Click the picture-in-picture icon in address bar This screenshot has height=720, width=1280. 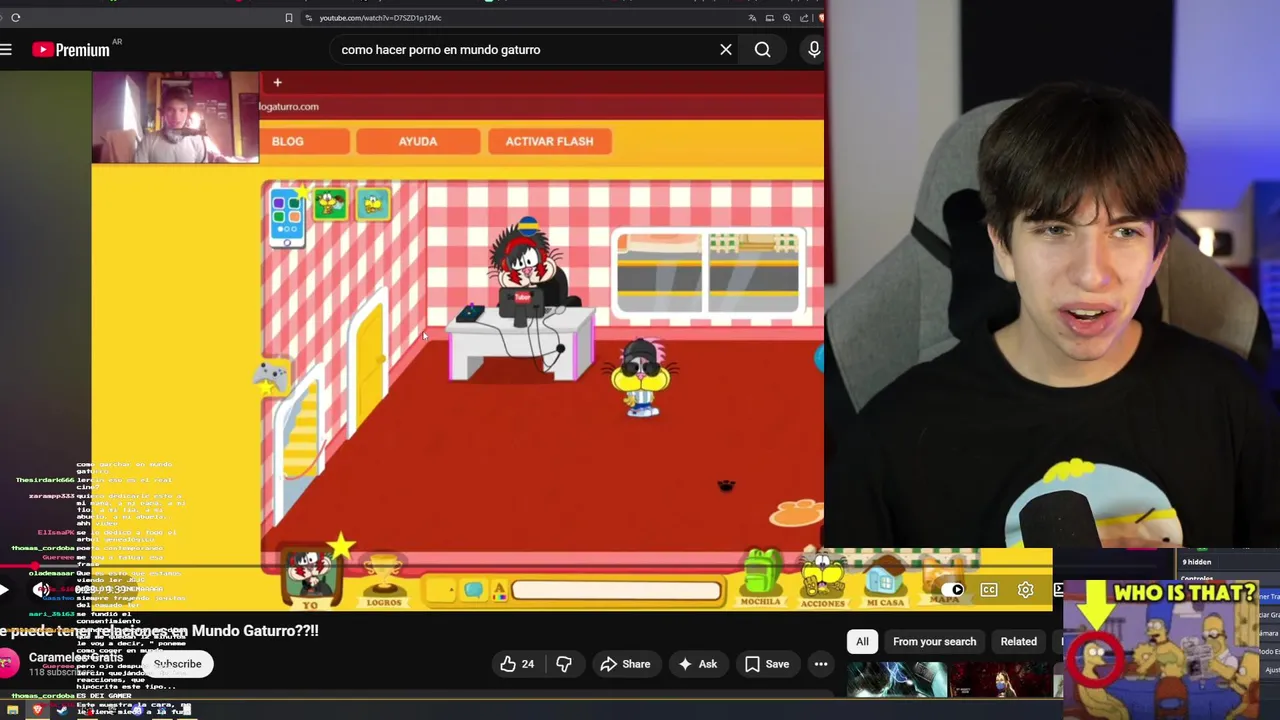pos(770,17)
